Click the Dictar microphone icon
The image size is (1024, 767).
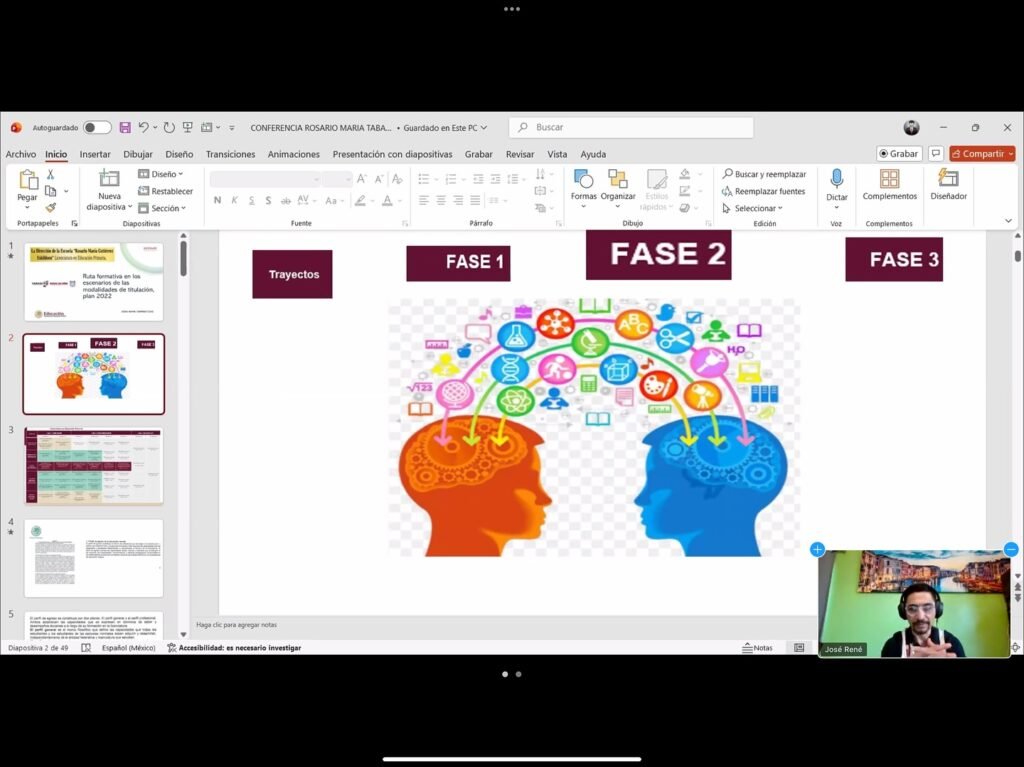[837, 180]
